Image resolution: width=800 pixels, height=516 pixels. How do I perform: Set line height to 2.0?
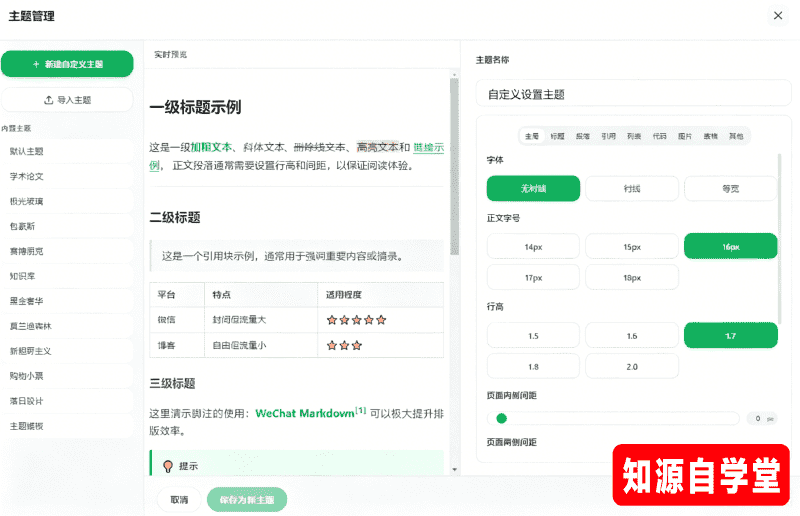click(x=632, y=367)
